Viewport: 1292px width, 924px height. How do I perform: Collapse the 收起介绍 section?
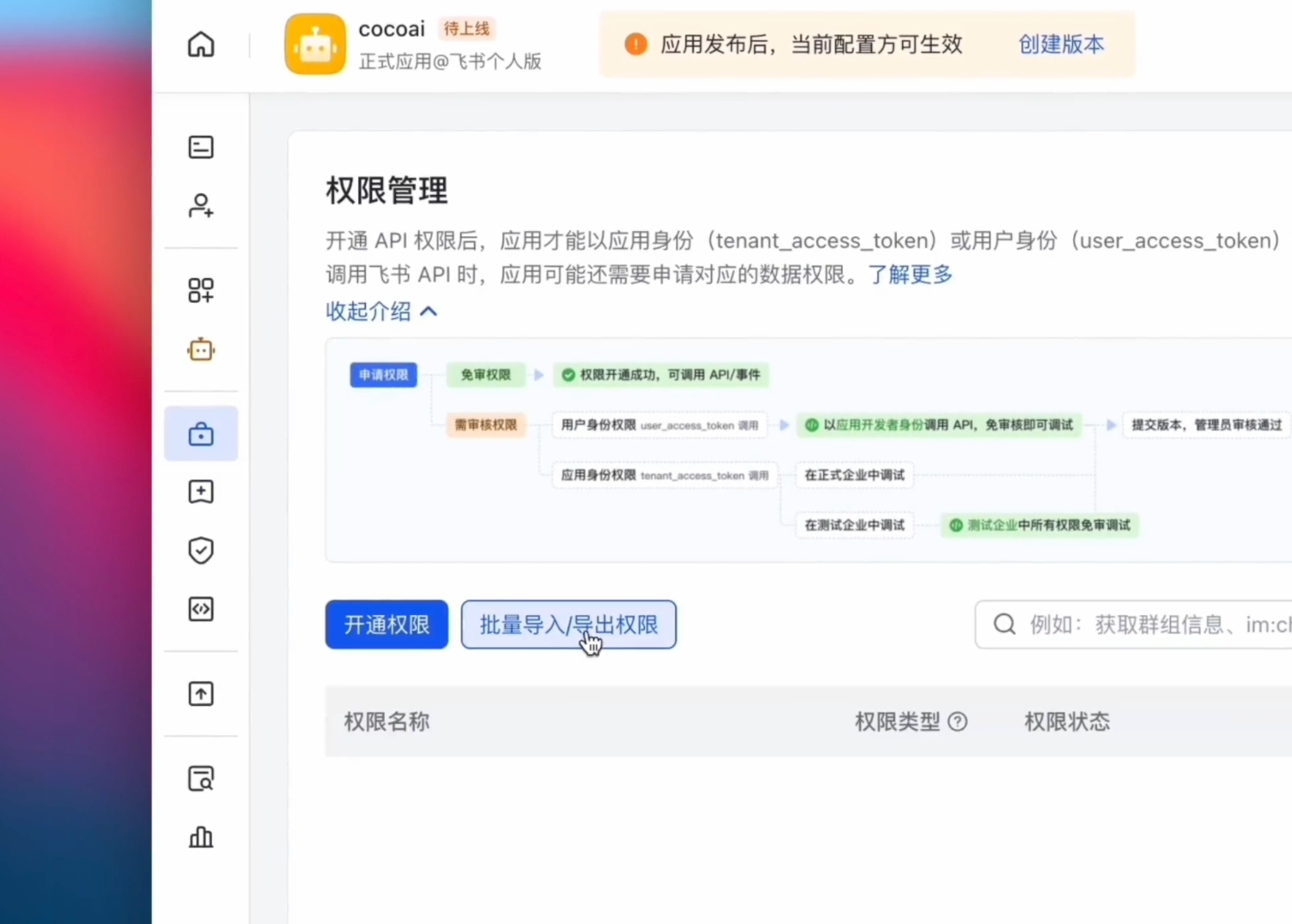click(381, 312)
